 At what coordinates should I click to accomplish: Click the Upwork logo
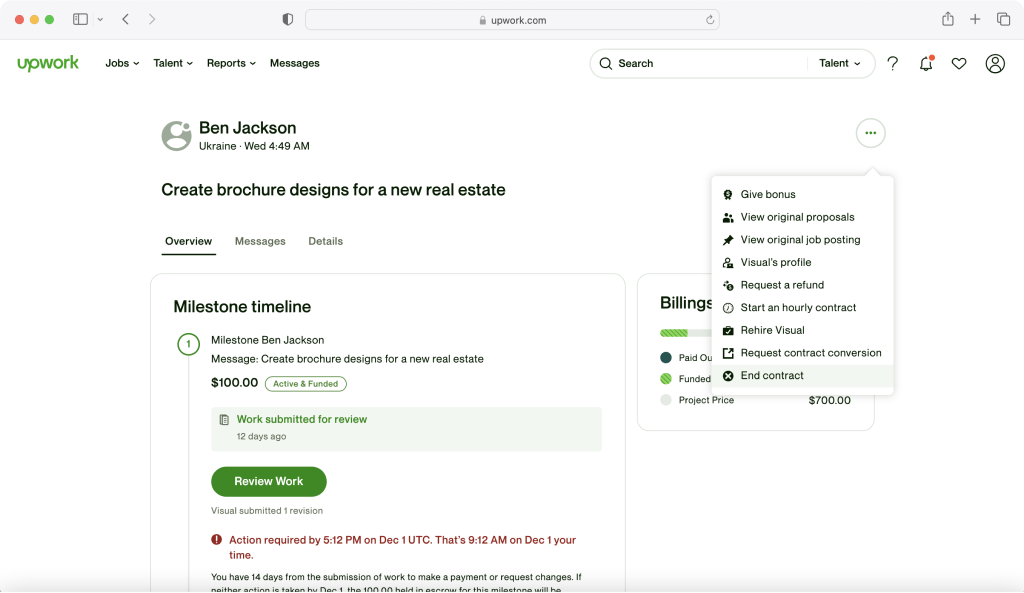click(x=48, y=63)
